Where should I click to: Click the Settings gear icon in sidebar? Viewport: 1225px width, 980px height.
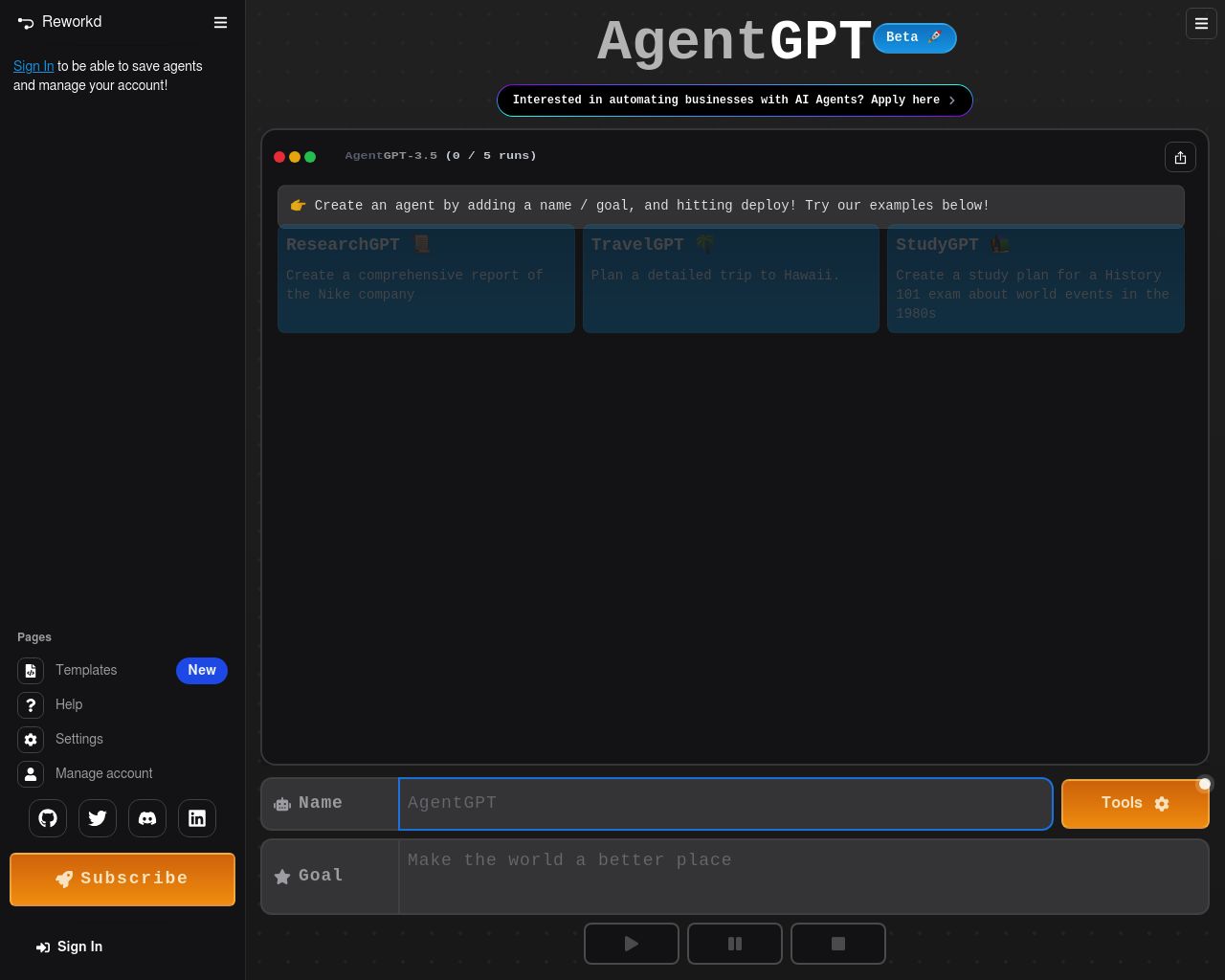pos(31,740)
